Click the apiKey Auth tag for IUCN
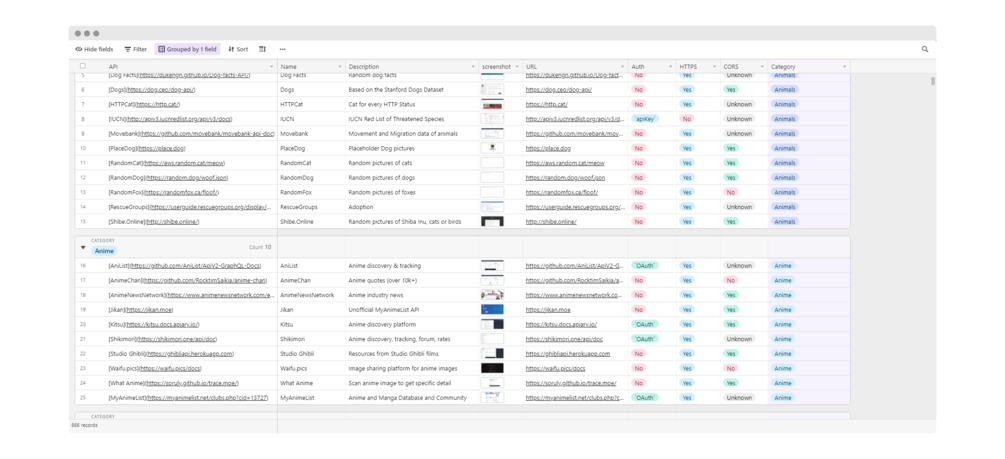Screen dimensions: 1005x459 coord(645,119)
